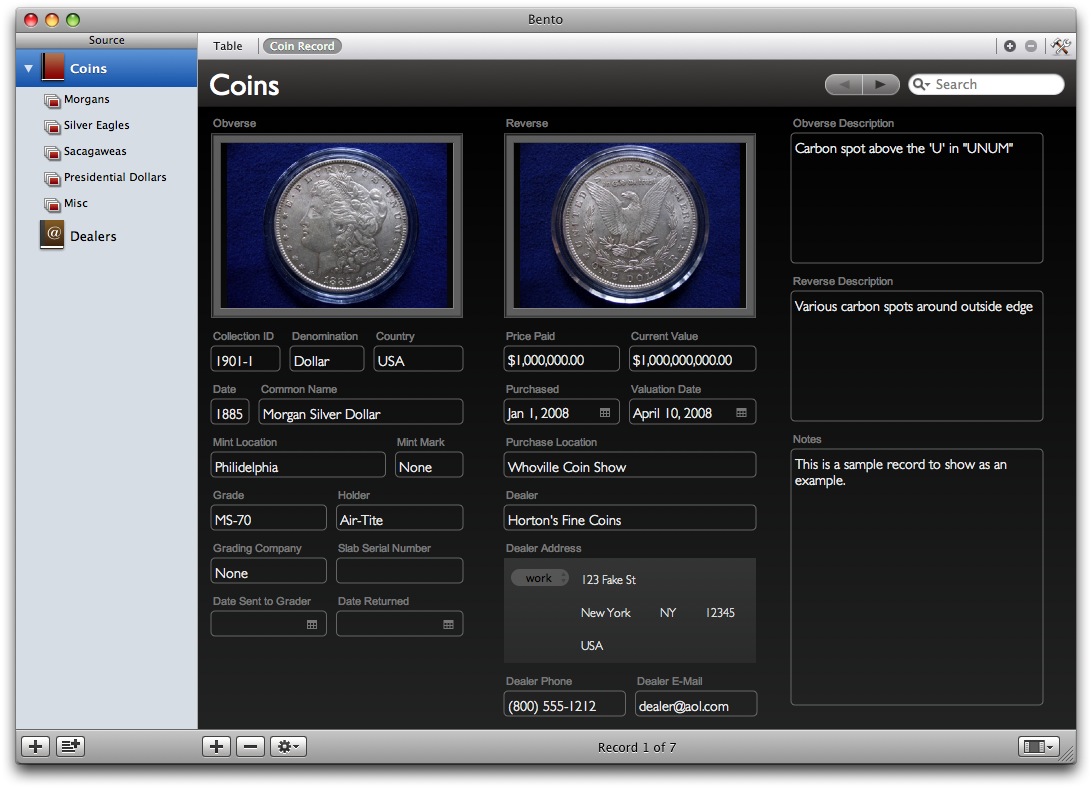Open the search magnifier options dropdown
Screen dimensions: 1092x788
tap(921, 84)
